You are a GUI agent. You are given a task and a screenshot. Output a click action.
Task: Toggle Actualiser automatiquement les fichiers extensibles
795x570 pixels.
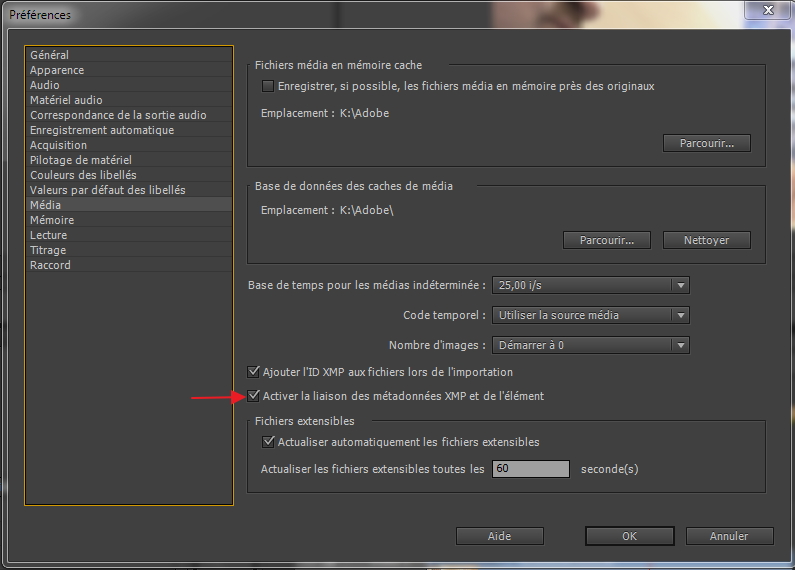point(268,442)
